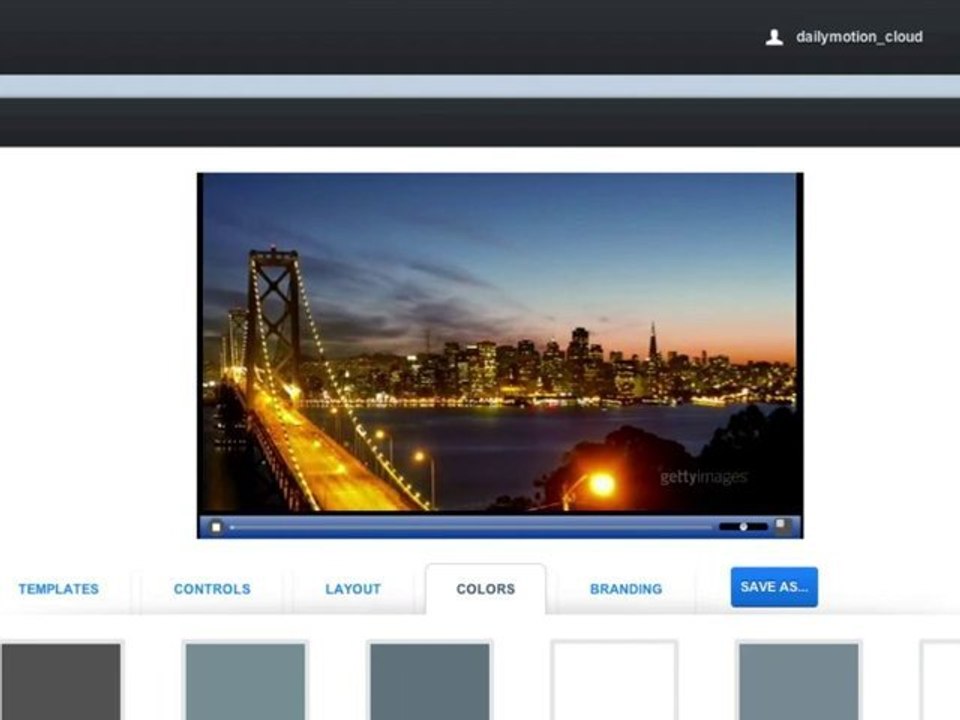Click the video progress seek bar
960x720 pixels.
(x=471, y=527)
